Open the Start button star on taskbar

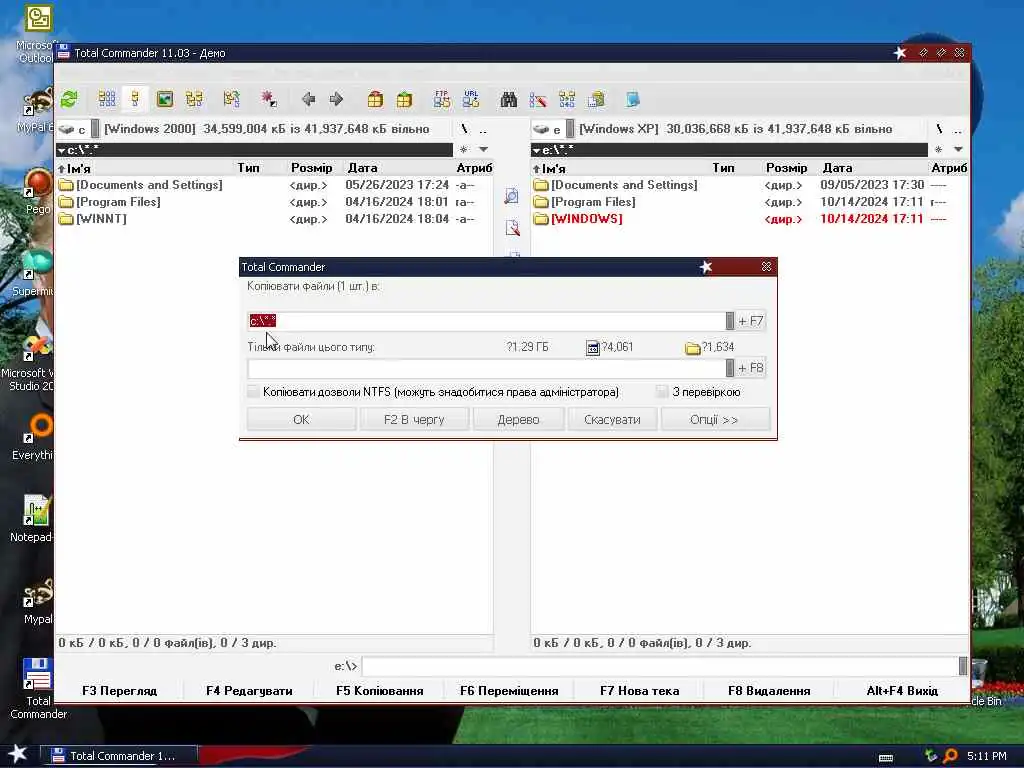18,754
